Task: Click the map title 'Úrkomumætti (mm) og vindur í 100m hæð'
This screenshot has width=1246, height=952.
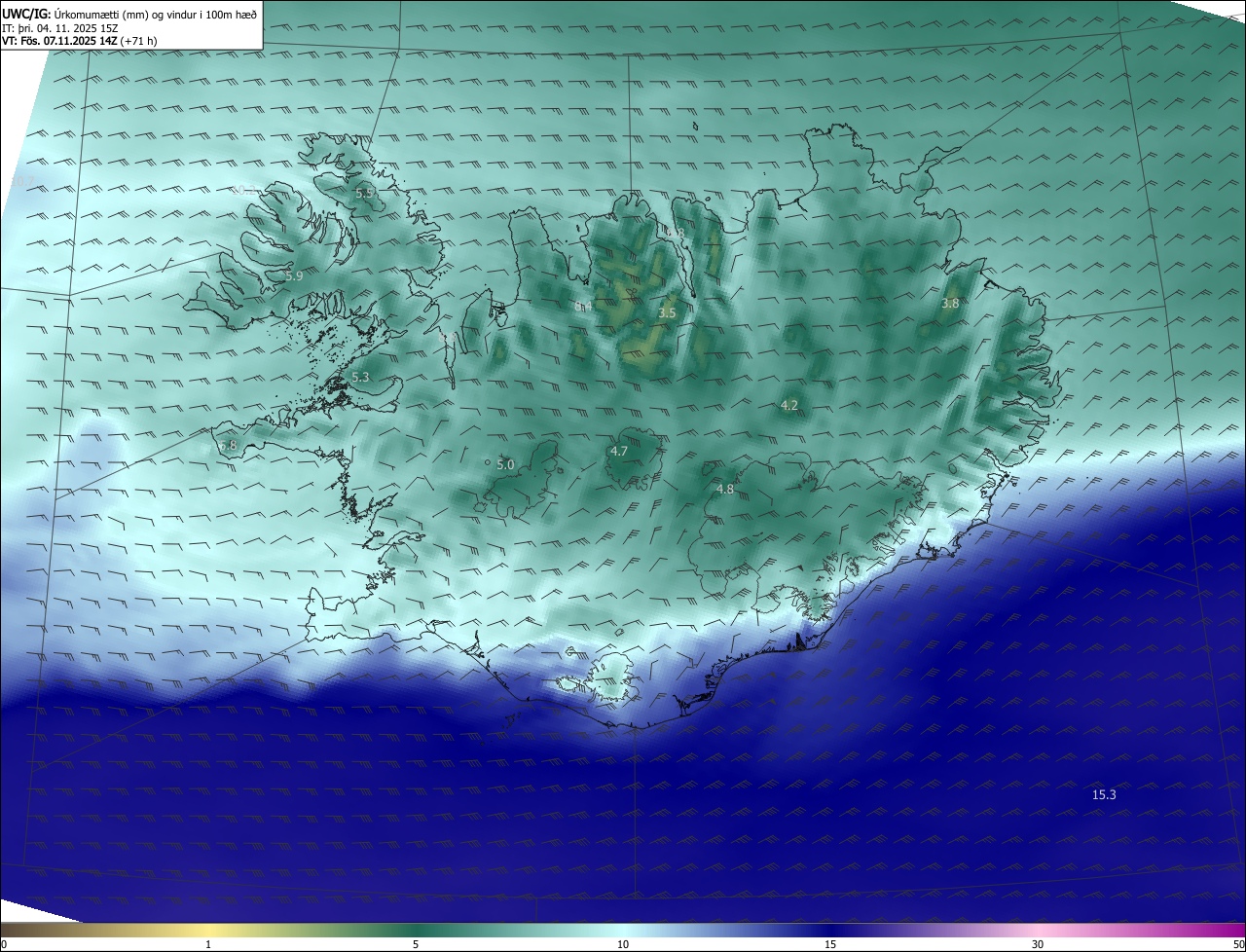Action: (x=157, y=14)
